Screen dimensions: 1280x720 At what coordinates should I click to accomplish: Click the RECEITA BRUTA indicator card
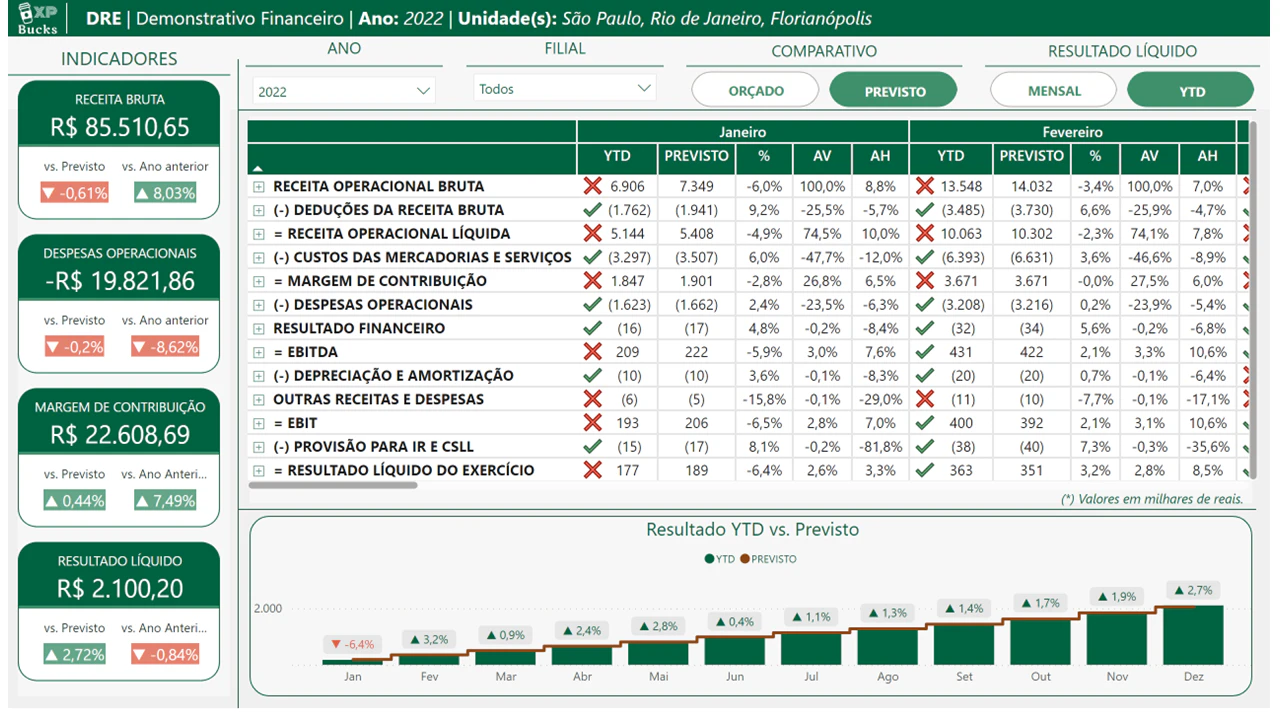119,150
